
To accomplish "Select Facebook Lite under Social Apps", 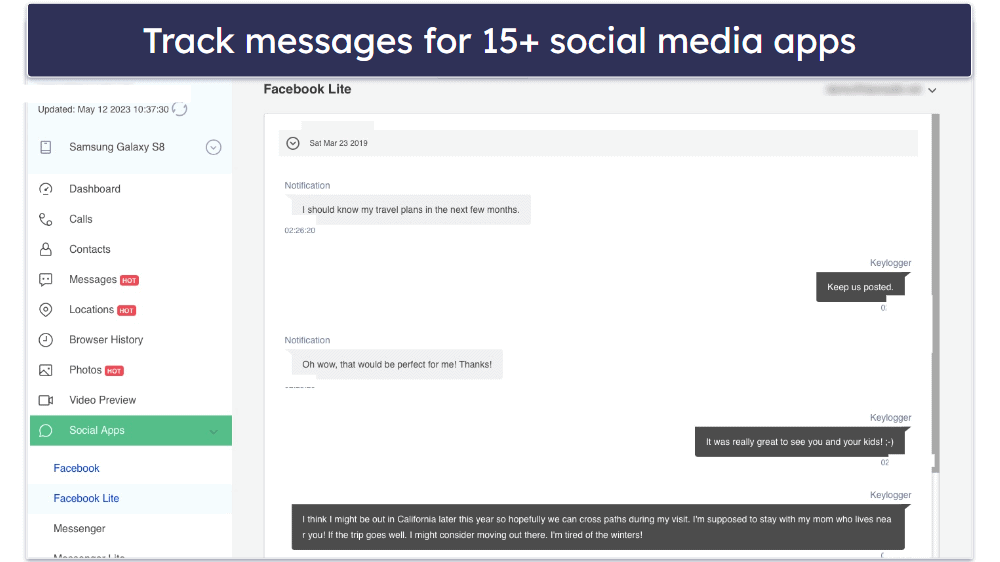I will [x=86, y=498].
